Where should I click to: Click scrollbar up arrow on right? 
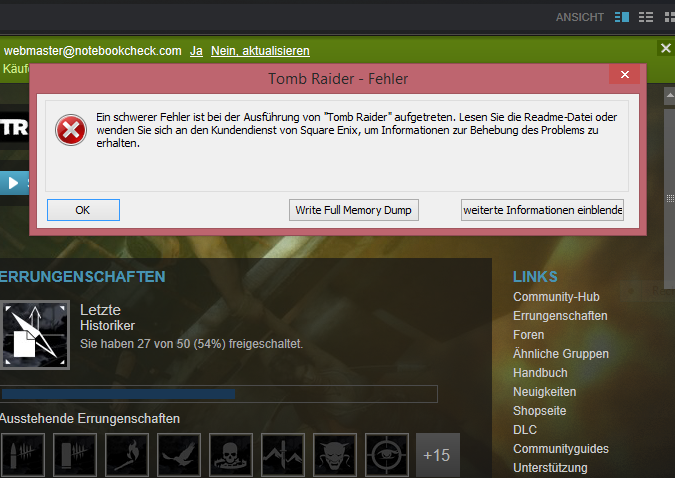pyautogui.click(x=669, y=95)
